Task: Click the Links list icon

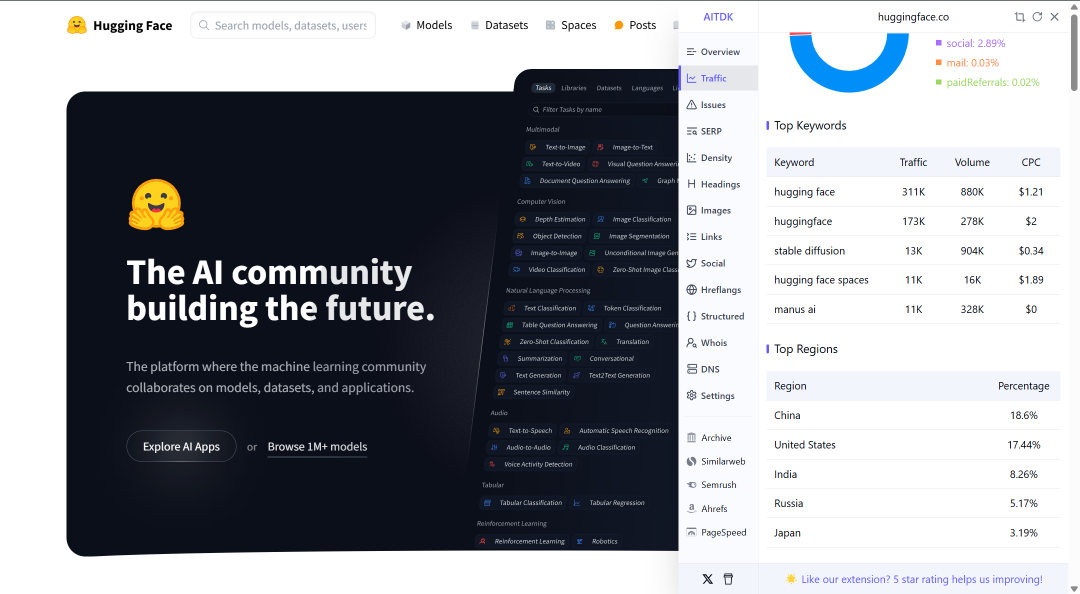Action: click(x=692, y=236)
